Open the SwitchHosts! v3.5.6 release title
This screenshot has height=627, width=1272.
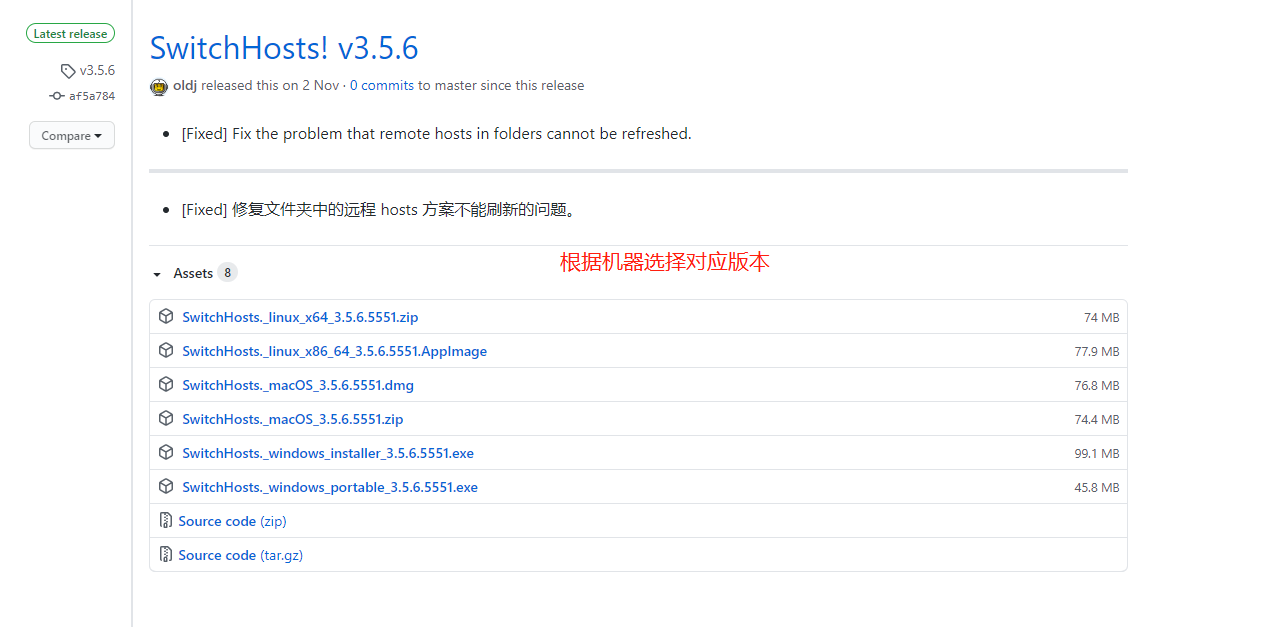[284, 48]
